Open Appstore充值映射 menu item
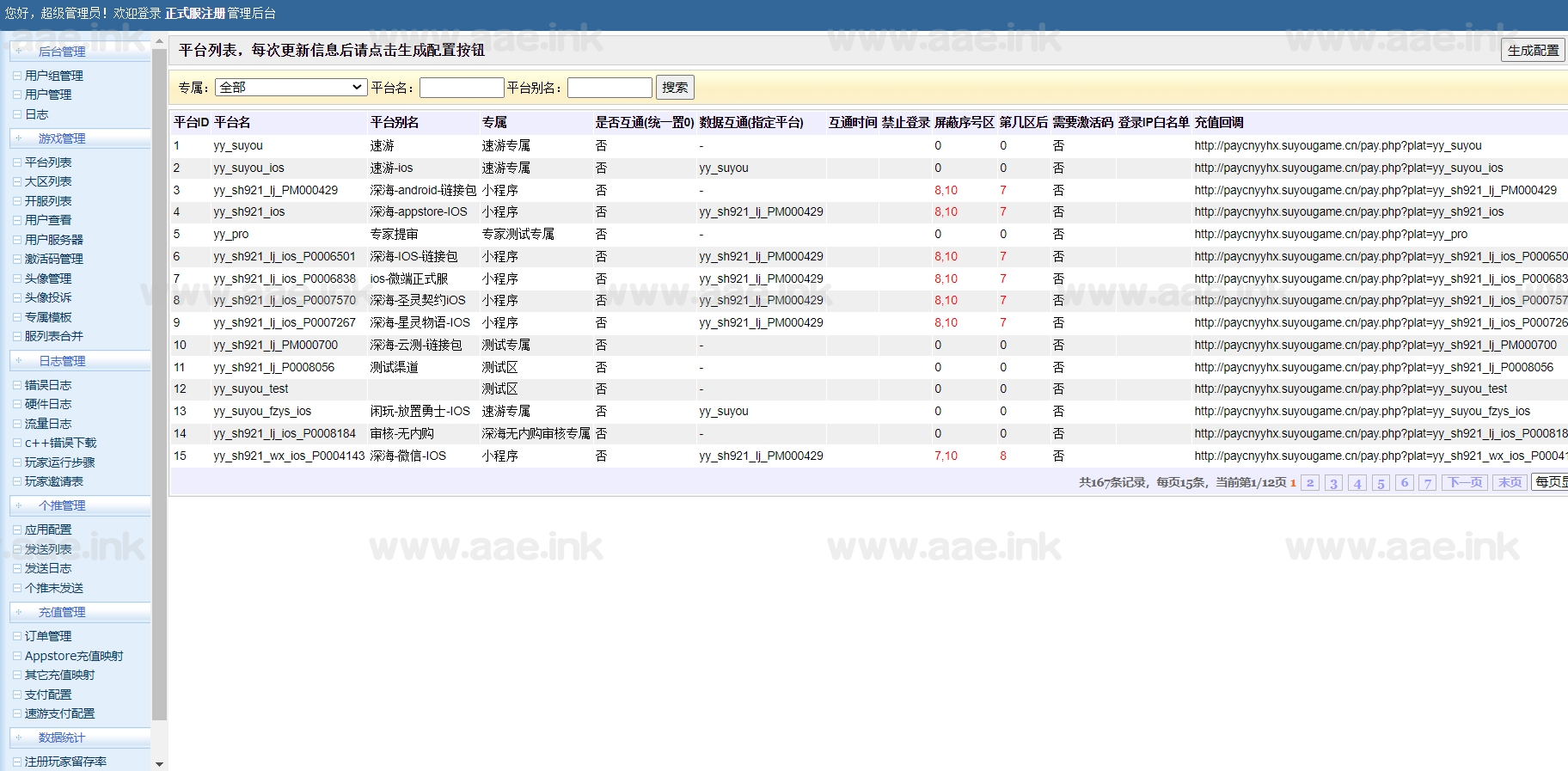Screen dimensions: 1568x771 74,656
